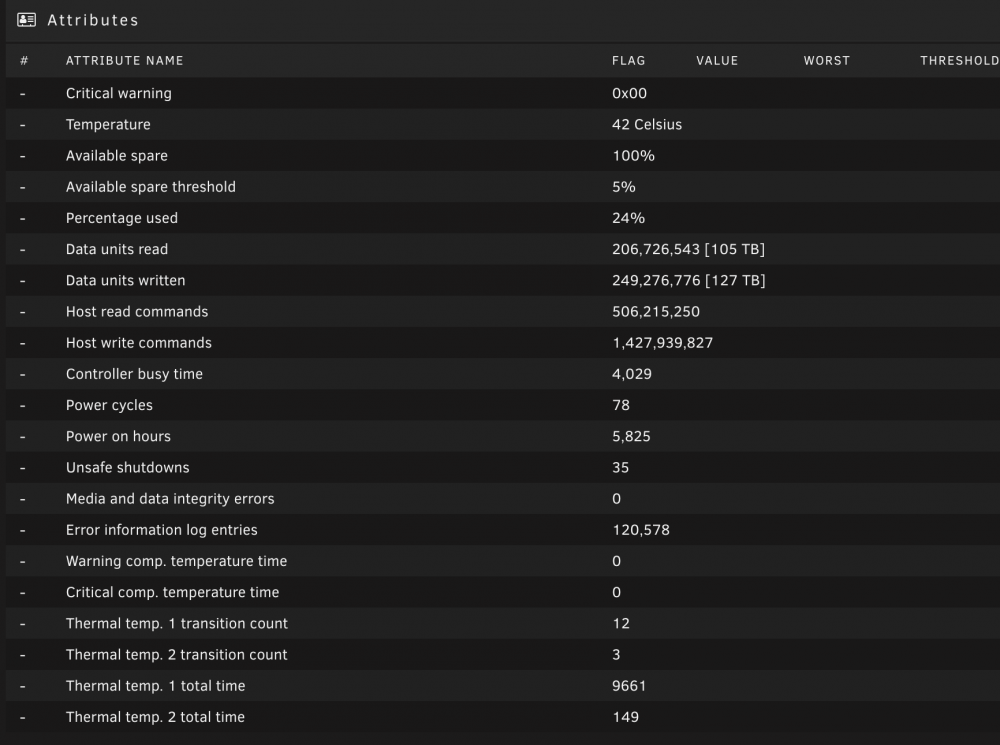
Task: Click the 78 power cycles value
Action: point(621,406)
